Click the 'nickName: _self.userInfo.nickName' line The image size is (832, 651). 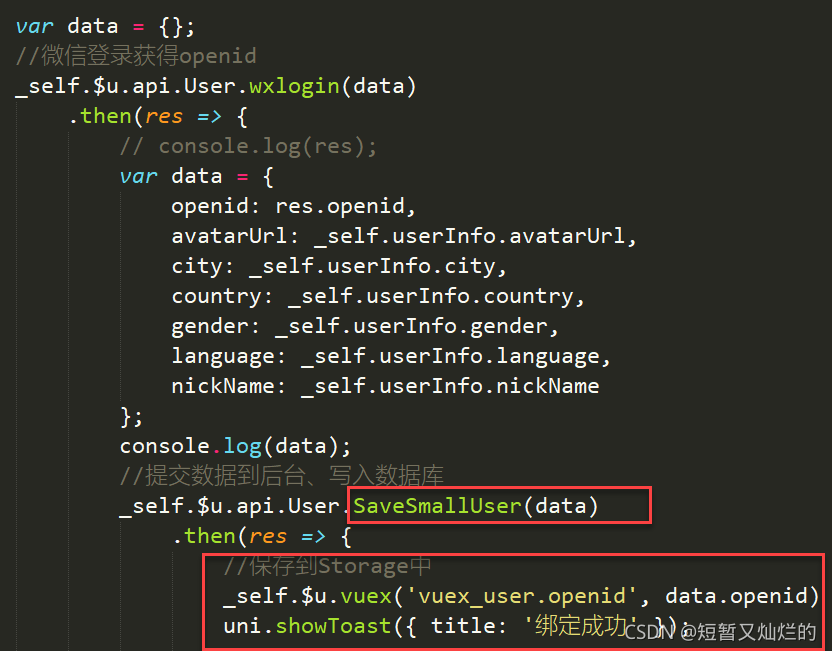coord(385,386)
